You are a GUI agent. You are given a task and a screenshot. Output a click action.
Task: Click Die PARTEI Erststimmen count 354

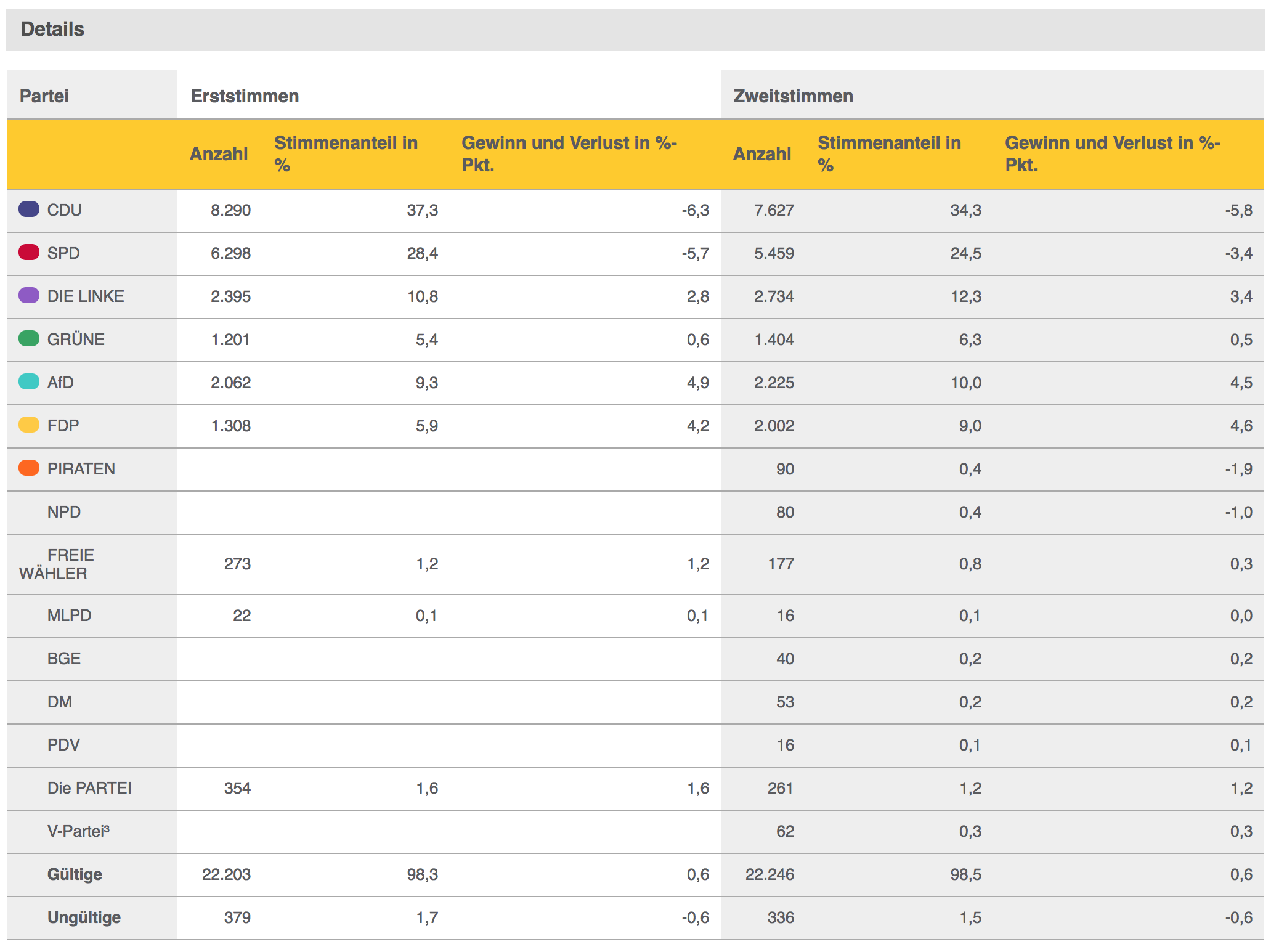[x=237, y=788]
